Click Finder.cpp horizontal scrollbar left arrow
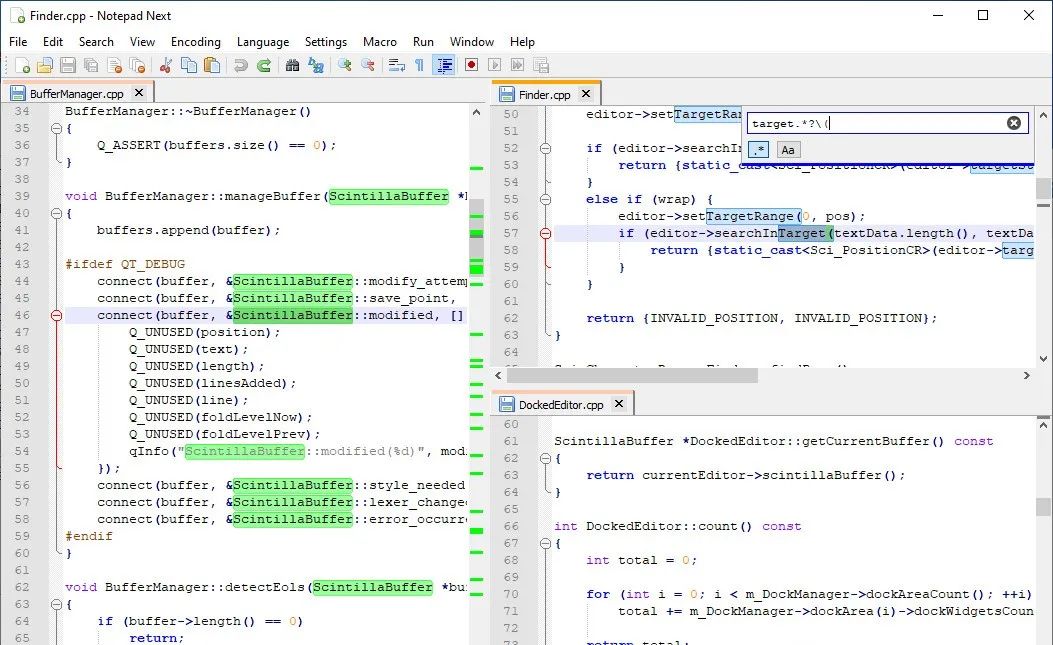The width and height of the screenshot is (1053, 645). [x=498, y=376]
